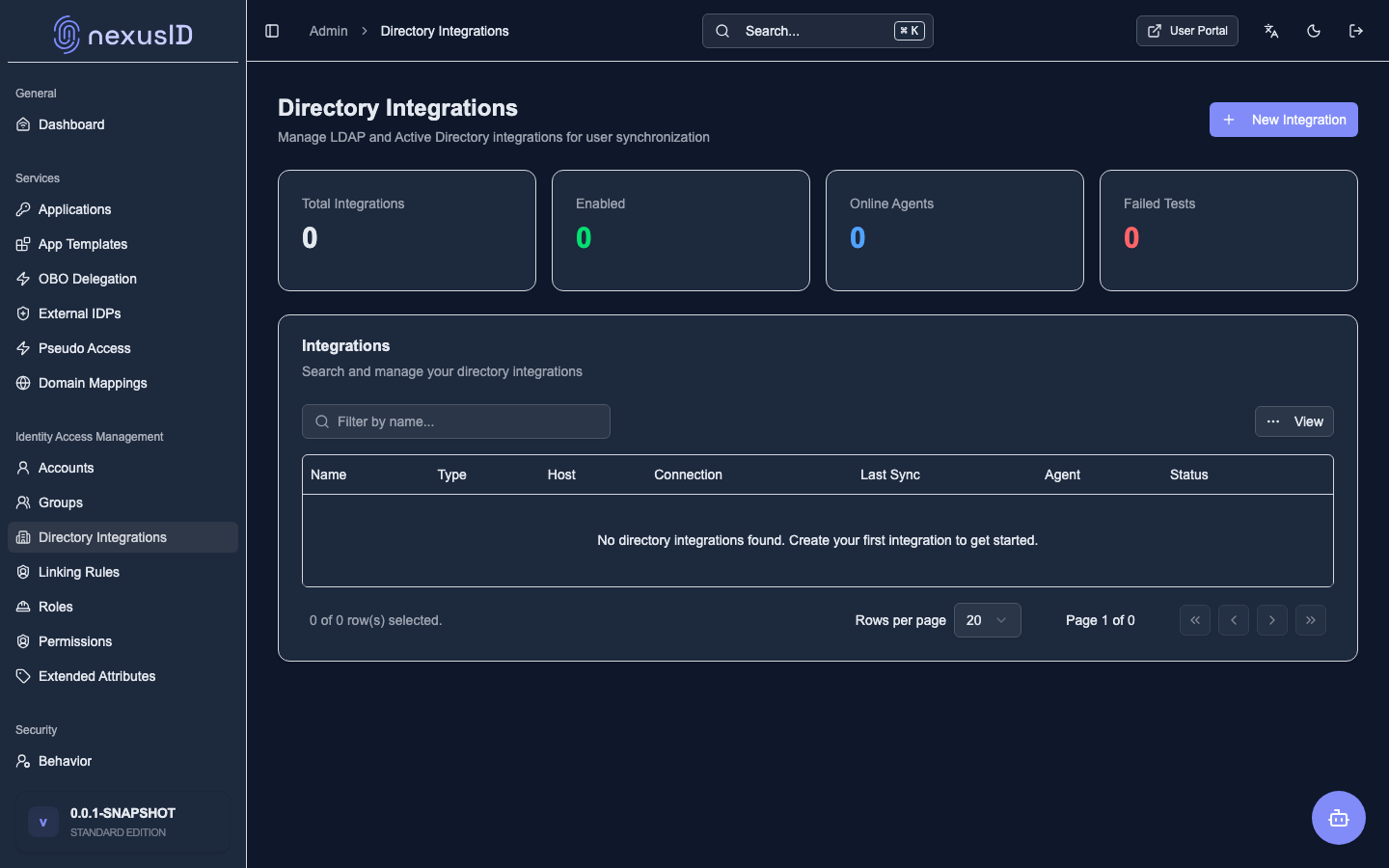Click the OBO Delegation lightning icon
The image size is (1389, 868).
[x=23, y=279]
